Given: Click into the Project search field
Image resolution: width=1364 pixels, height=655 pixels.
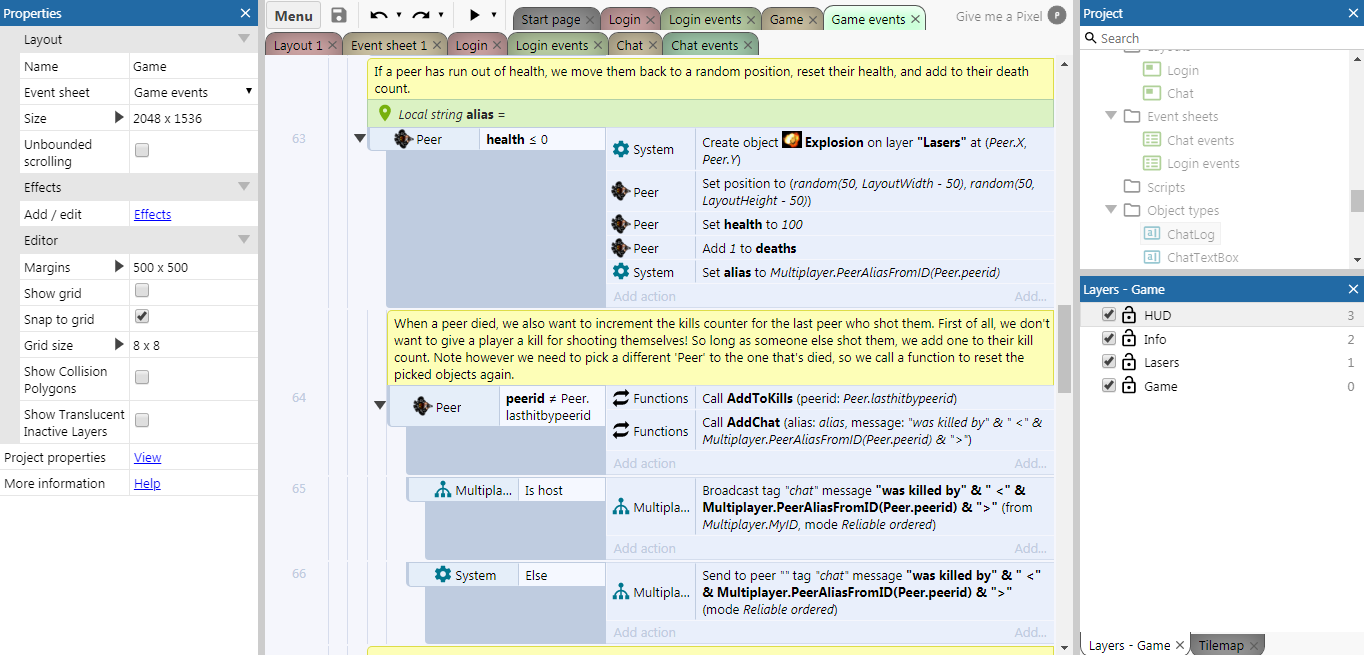Looking at the screenshot, I should pos(1220,38).
